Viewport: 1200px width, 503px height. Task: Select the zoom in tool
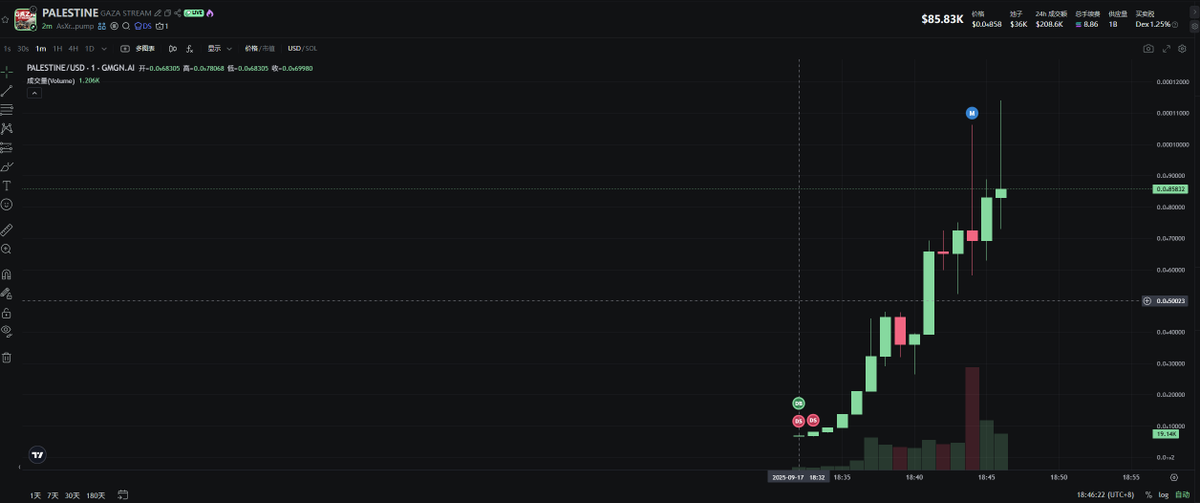[6, 249]
